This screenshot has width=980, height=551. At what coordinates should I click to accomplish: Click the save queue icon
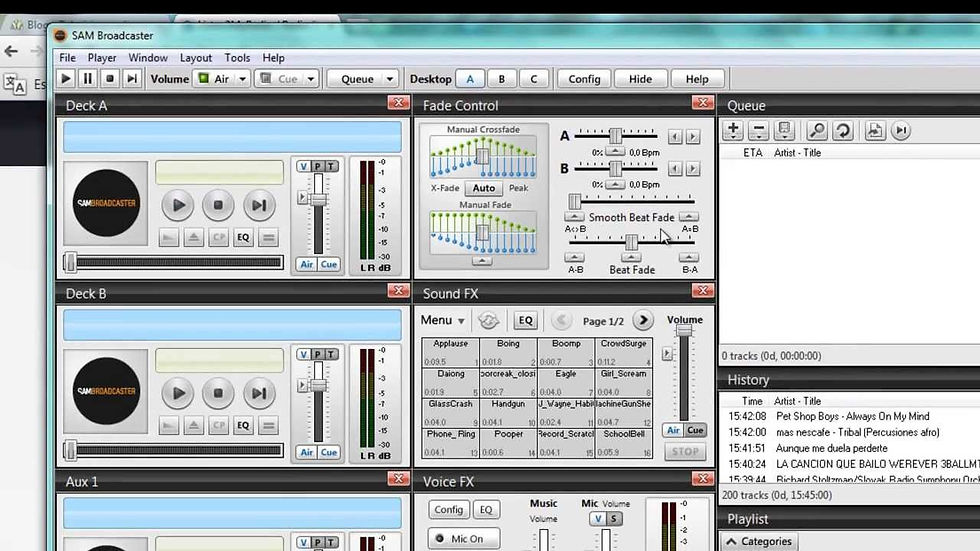784,131
